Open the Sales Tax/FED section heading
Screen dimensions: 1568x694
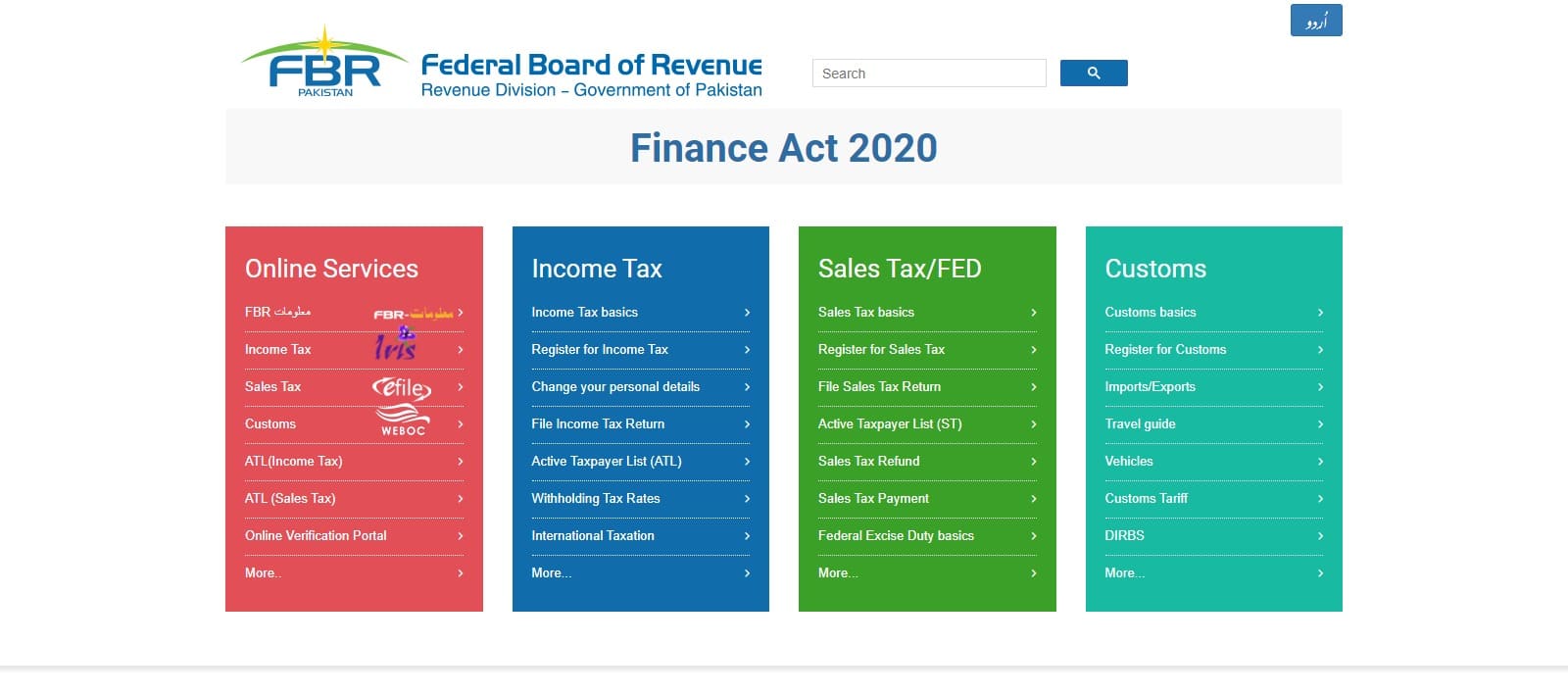tap(899, 269)
